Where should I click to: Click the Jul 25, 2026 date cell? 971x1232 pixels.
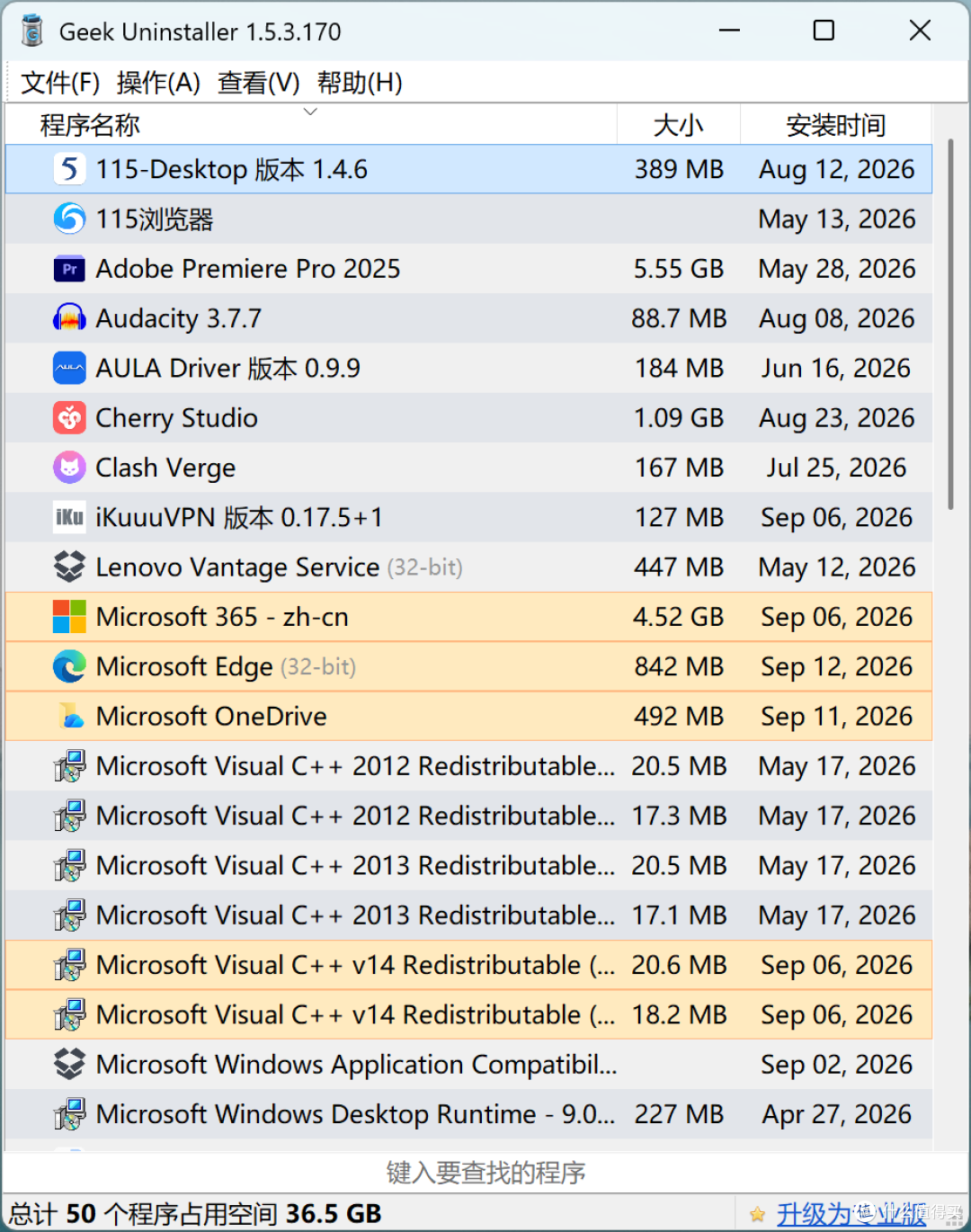(836, 468)
